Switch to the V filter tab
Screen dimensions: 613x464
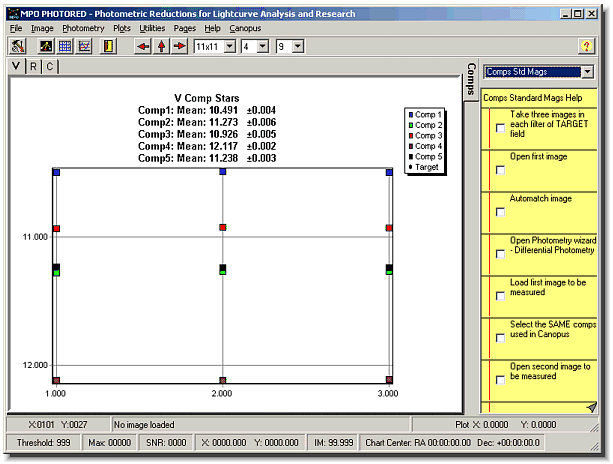click(16, 66)
